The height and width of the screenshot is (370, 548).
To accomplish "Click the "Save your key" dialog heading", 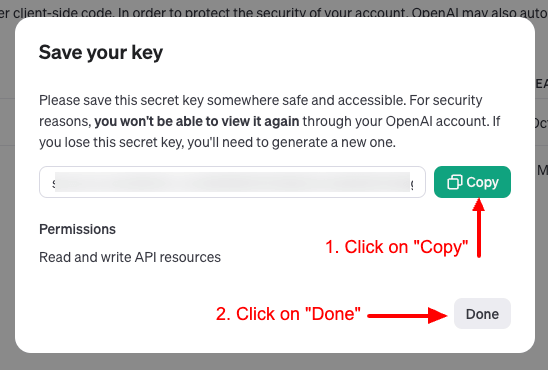I will (101, 52).
